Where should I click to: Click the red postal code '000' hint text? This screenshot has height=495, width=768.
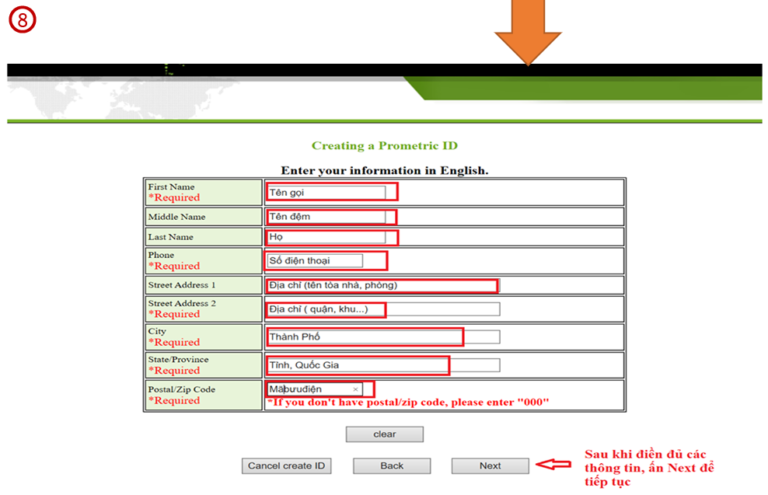(408, 402)
